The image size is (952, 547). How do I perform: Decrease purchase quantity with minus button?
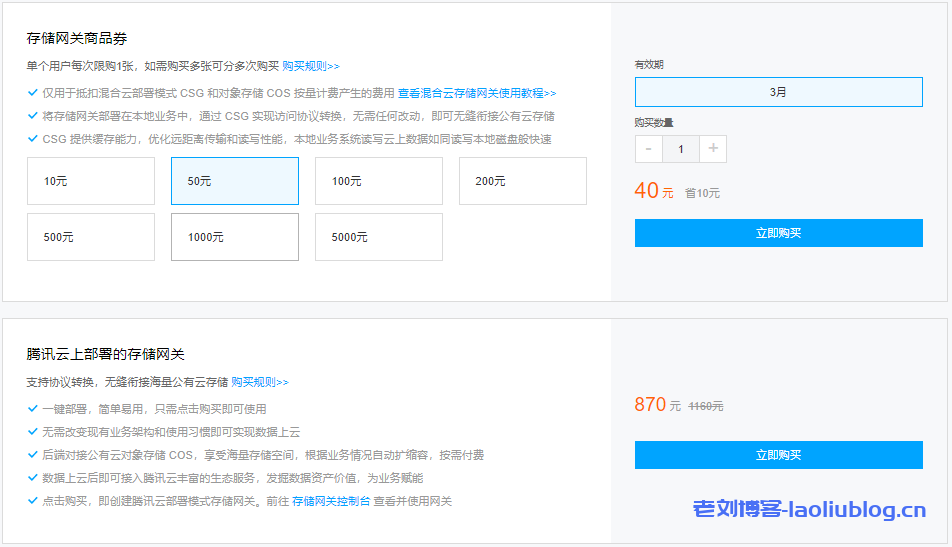point(648,149)
